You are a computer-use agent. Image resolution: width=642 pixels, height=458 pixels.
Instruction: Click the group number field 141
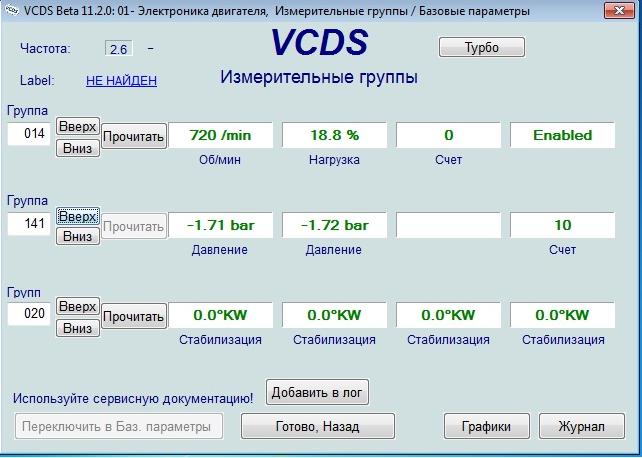(x=30, y=226)
